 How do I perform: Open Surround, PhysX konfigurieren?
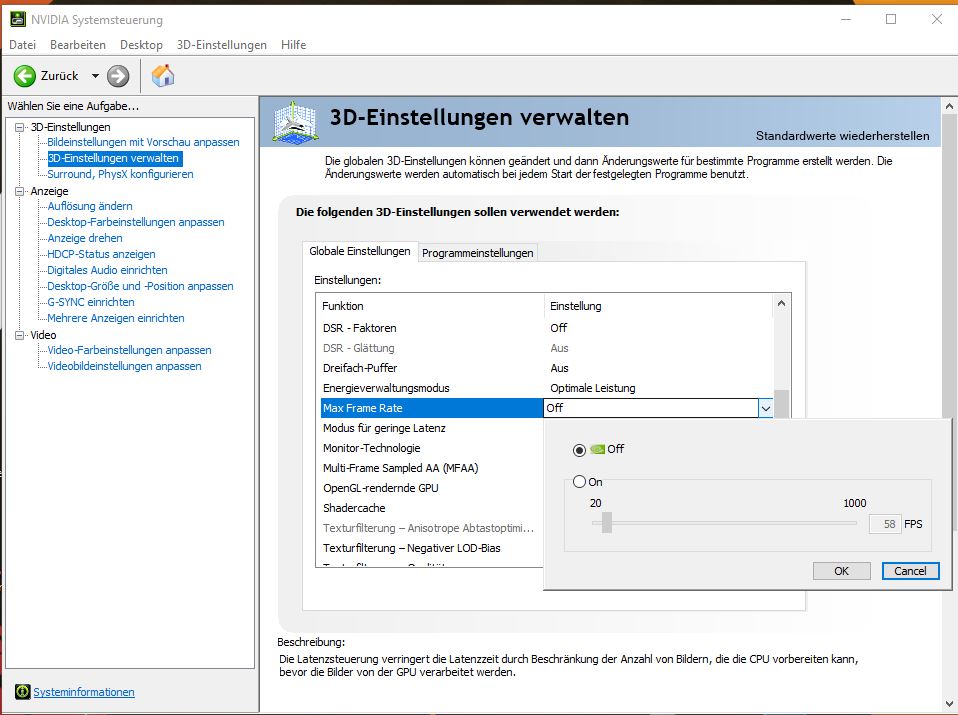[x=120, y=174]
